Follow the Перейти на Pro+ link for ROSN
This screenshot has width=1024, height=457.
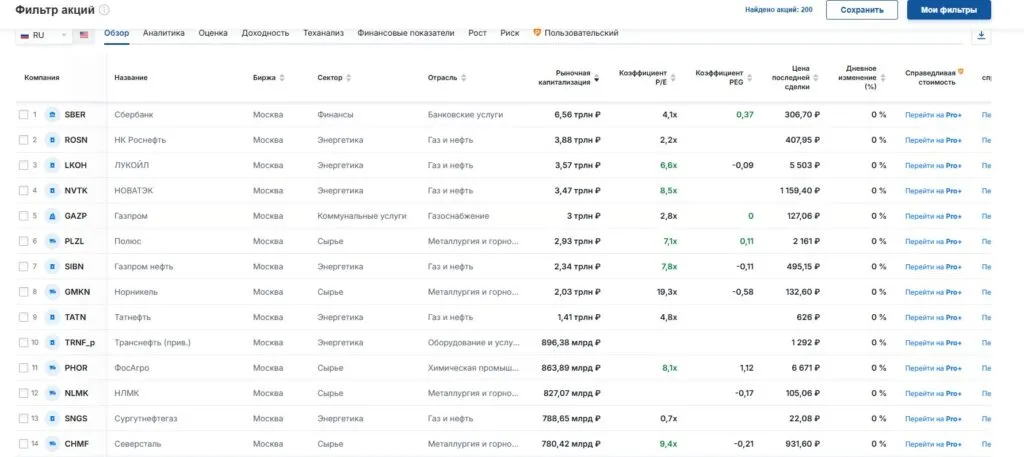coord(932,140)
